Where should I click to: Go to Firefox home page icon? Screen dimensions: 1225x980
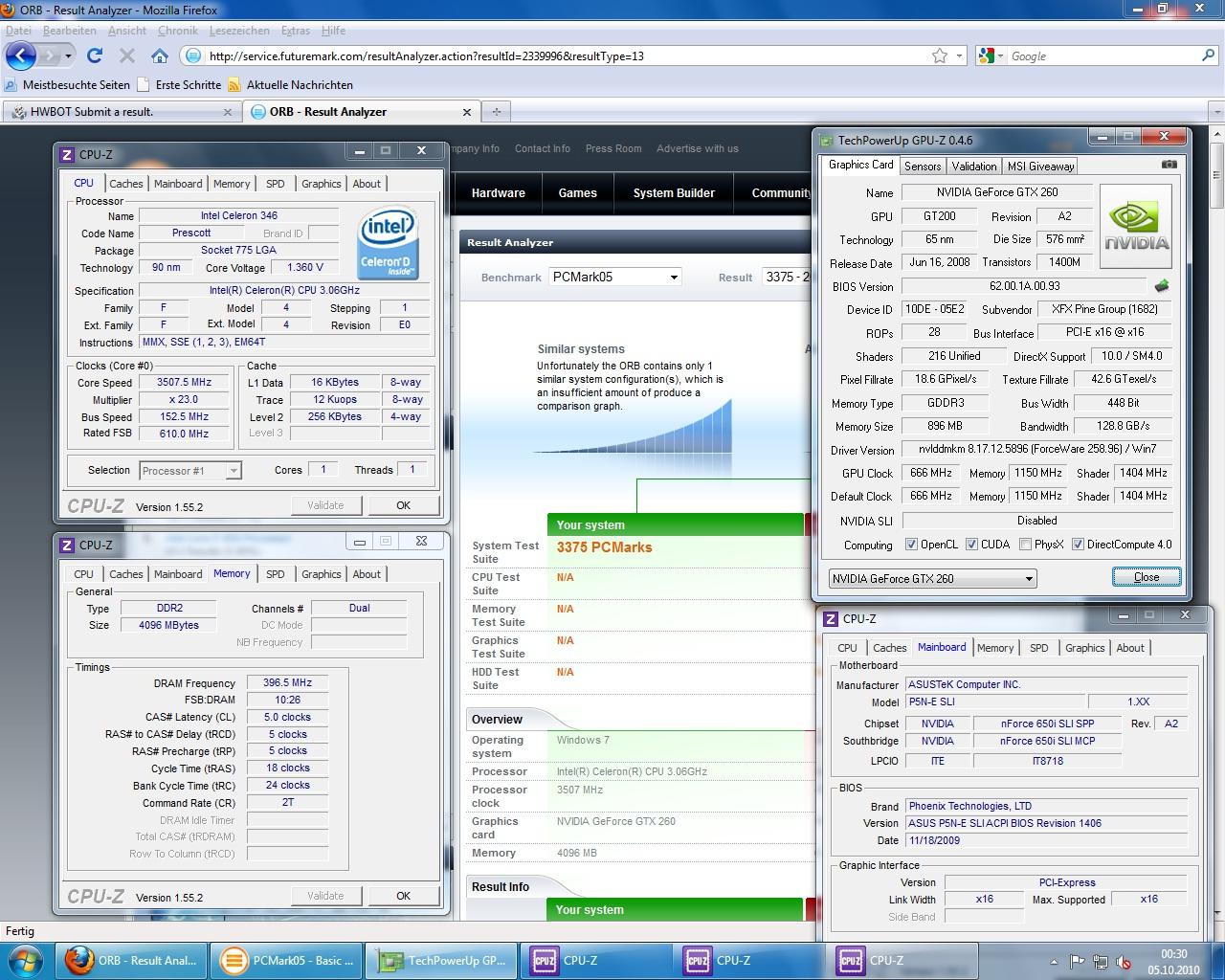pyautogui.click(x=160, y=56)
